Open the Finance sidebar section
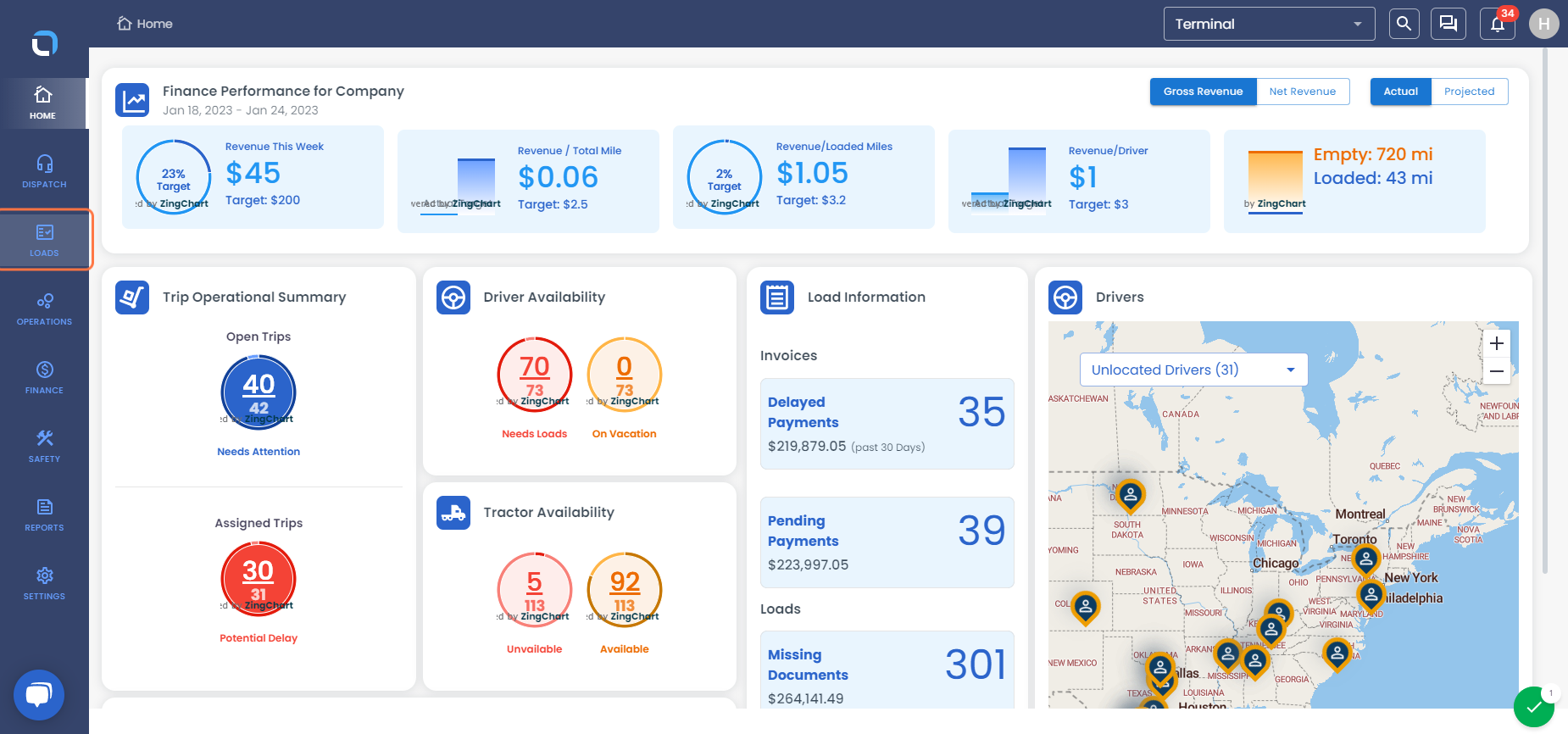1568x734 pixels. pos(44,377)
